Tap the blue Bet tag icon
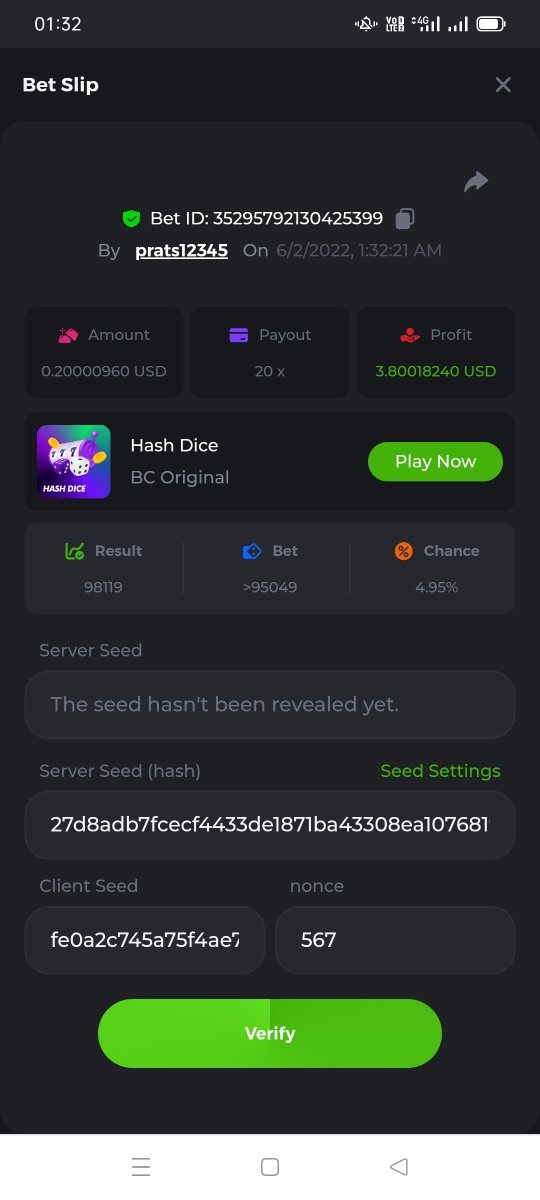This screenshot has width=540, height=1200. click(252, 551)
